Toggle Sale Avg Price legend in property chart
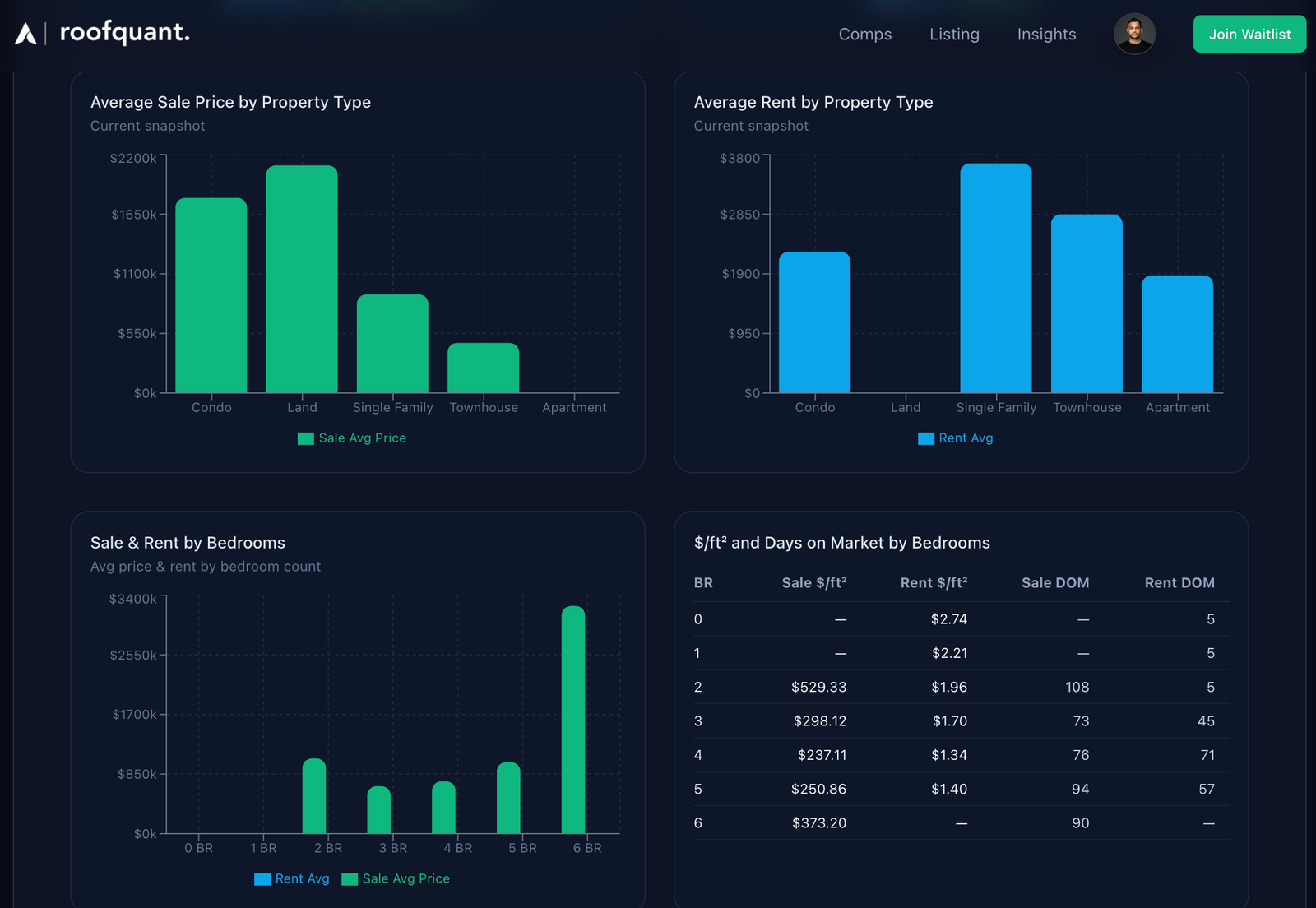Image resolution: width=1316 pixels, height=908 pixels. [x=352, y=438]
